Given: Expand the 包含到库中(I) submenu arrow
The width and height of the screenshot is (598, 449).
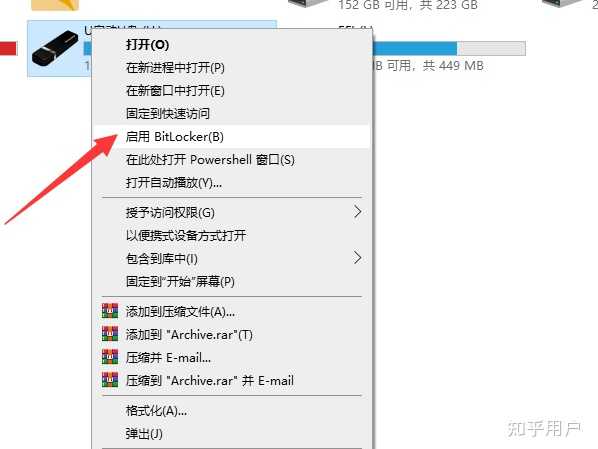Looking at the screenshot, I should [357, 258].
